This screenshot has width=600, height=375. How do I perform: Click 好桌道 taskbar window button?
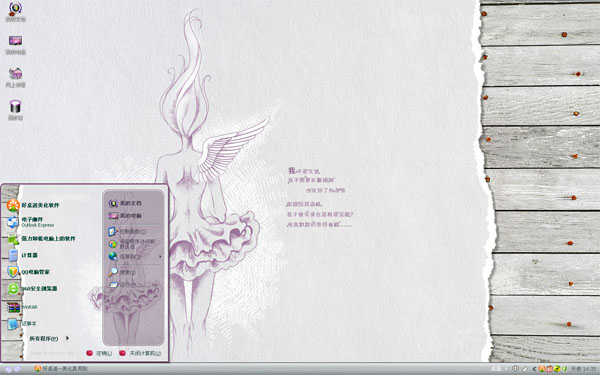[61, 369]
